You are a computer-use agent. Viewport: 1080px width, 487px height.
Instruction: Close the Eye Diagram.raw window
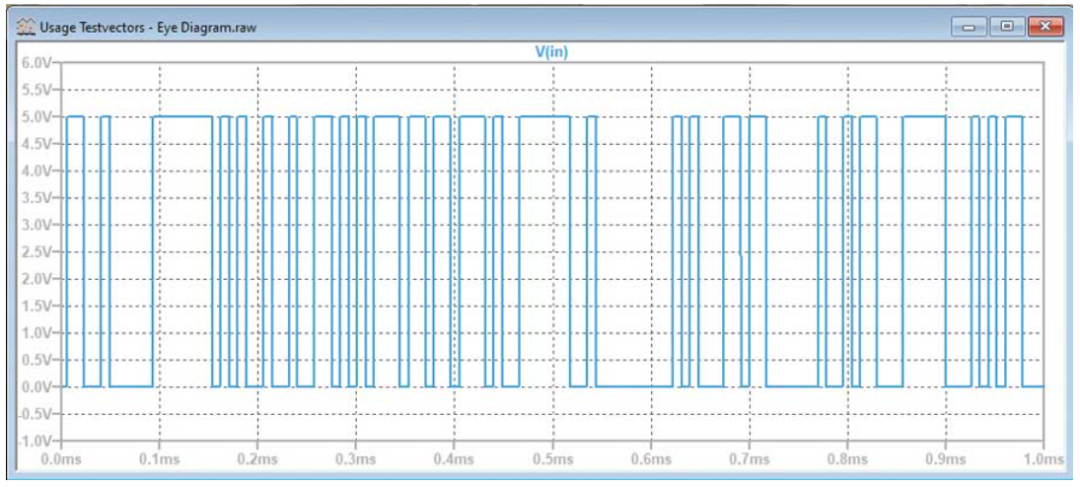(x=1046, y=27)
